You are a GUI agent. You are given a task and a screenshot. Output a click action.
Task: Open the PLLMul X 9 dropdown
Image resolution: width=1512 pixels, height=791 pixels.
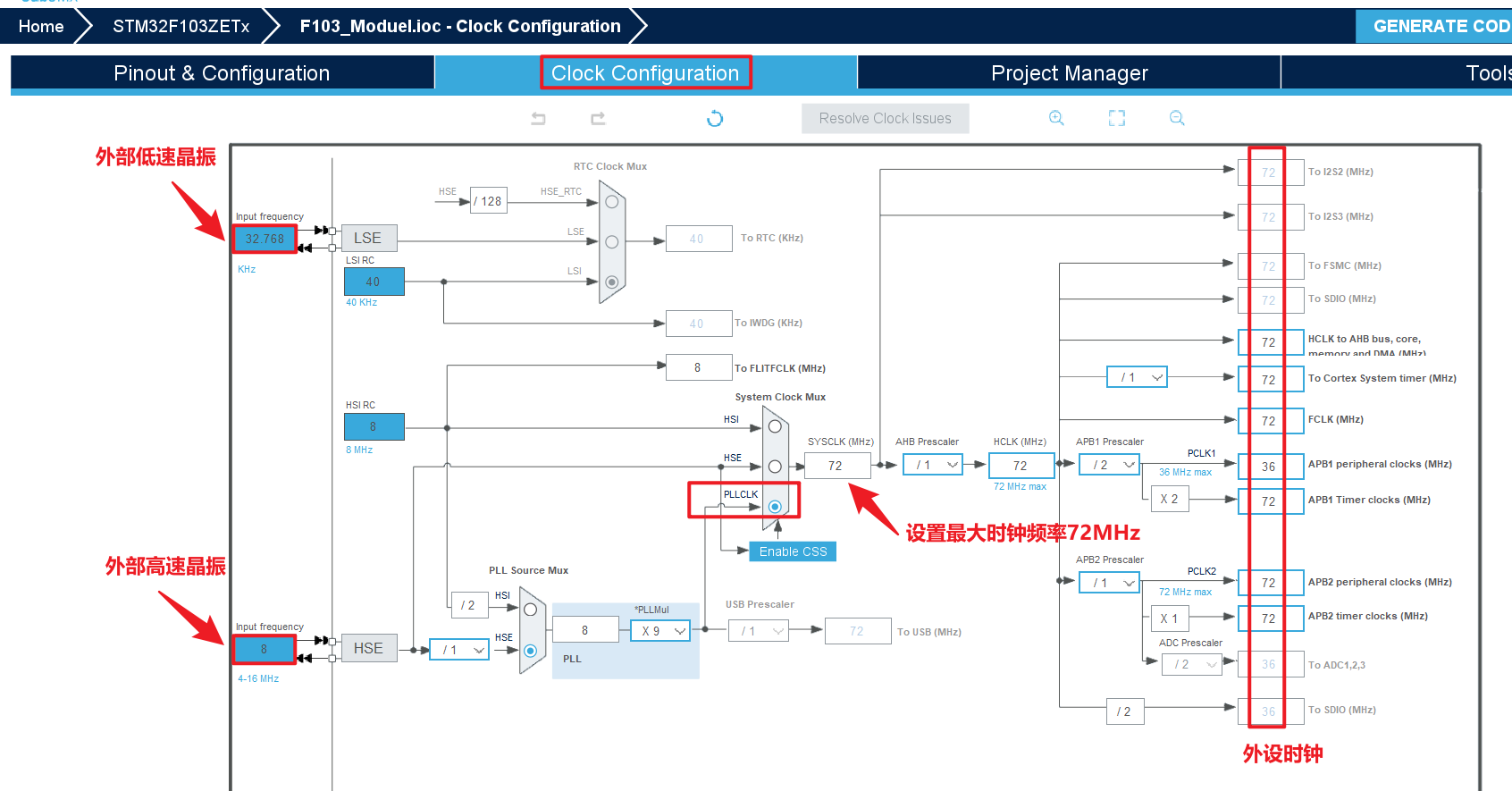tap(660, 631)
